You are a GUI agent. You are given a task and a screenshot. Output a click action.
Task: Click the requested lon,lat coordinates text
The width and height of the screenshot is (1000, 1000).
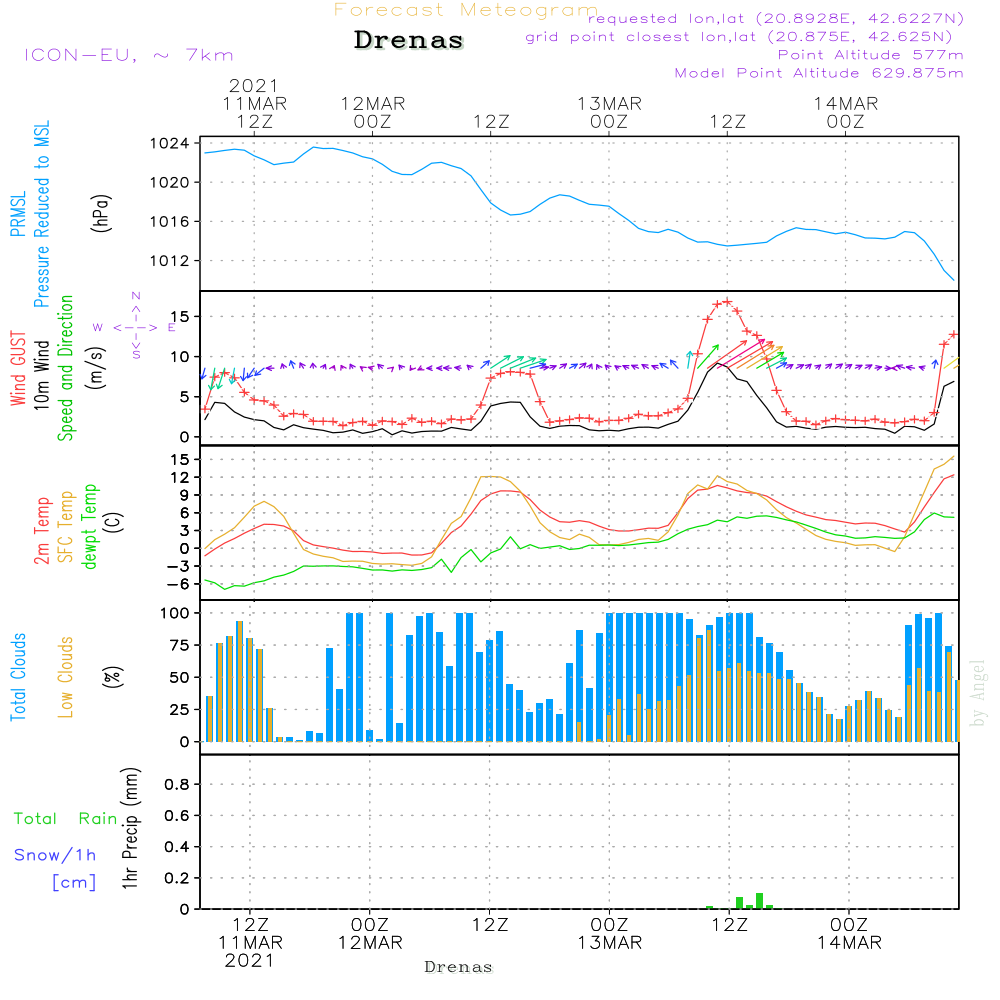coord(775,19)
